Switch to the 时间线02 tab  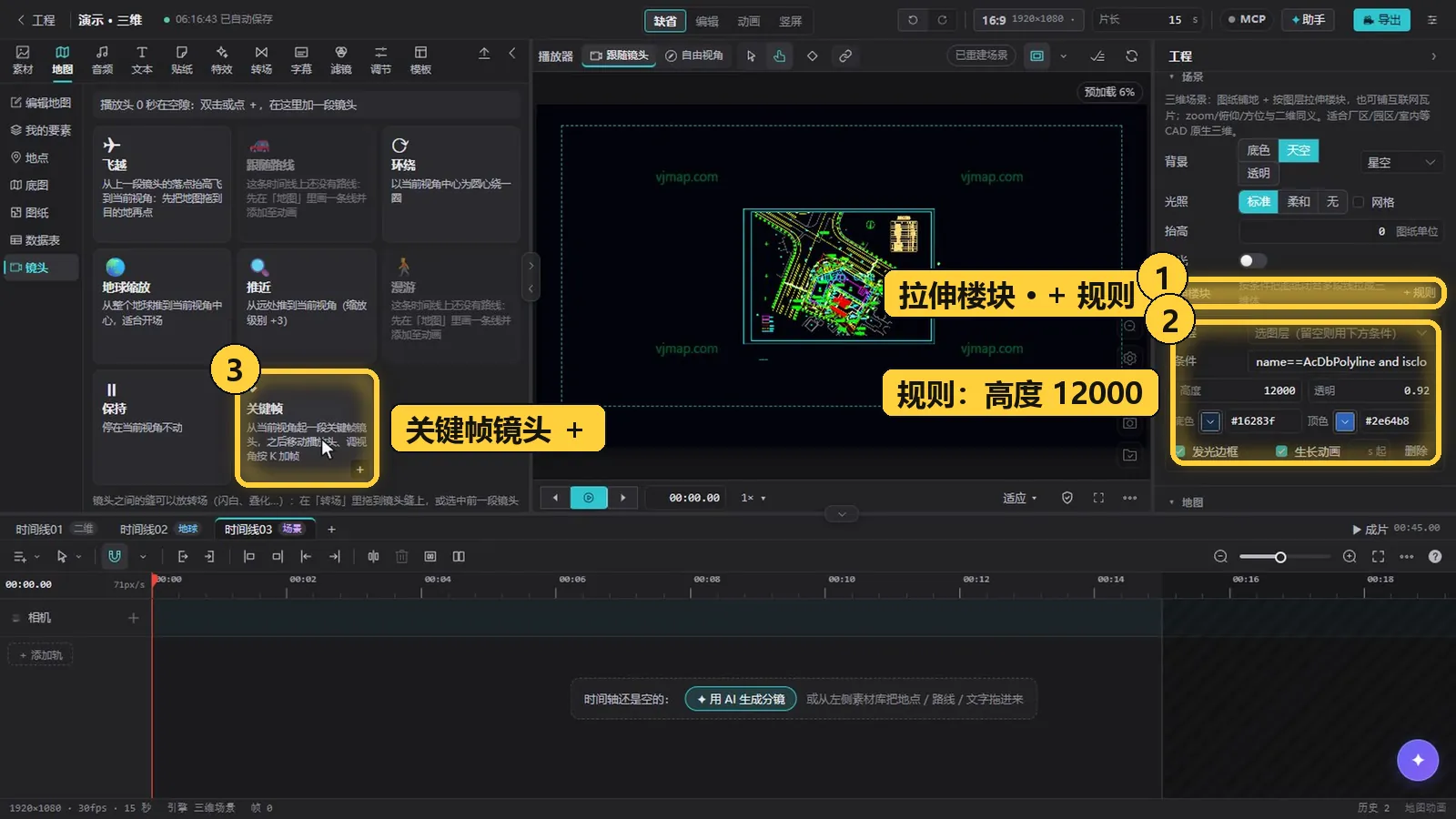point(158,529)
